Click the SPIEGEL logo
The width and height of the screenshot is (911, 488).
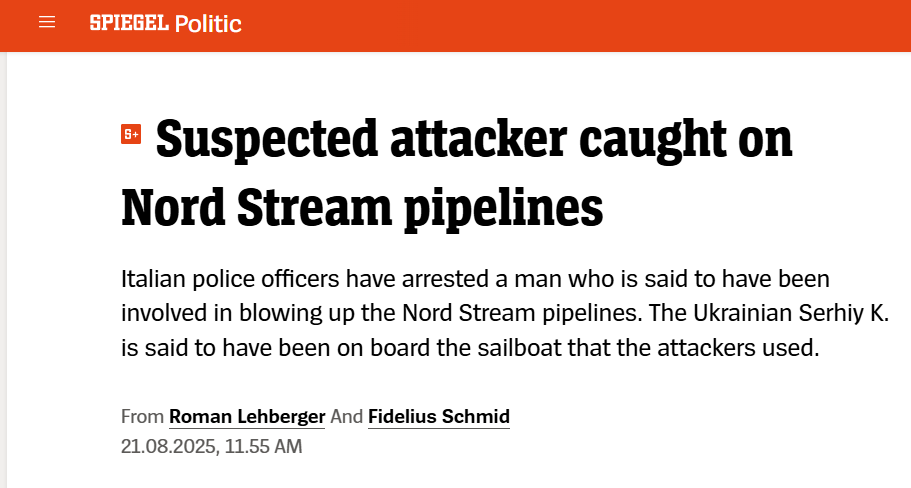(128, 22)
